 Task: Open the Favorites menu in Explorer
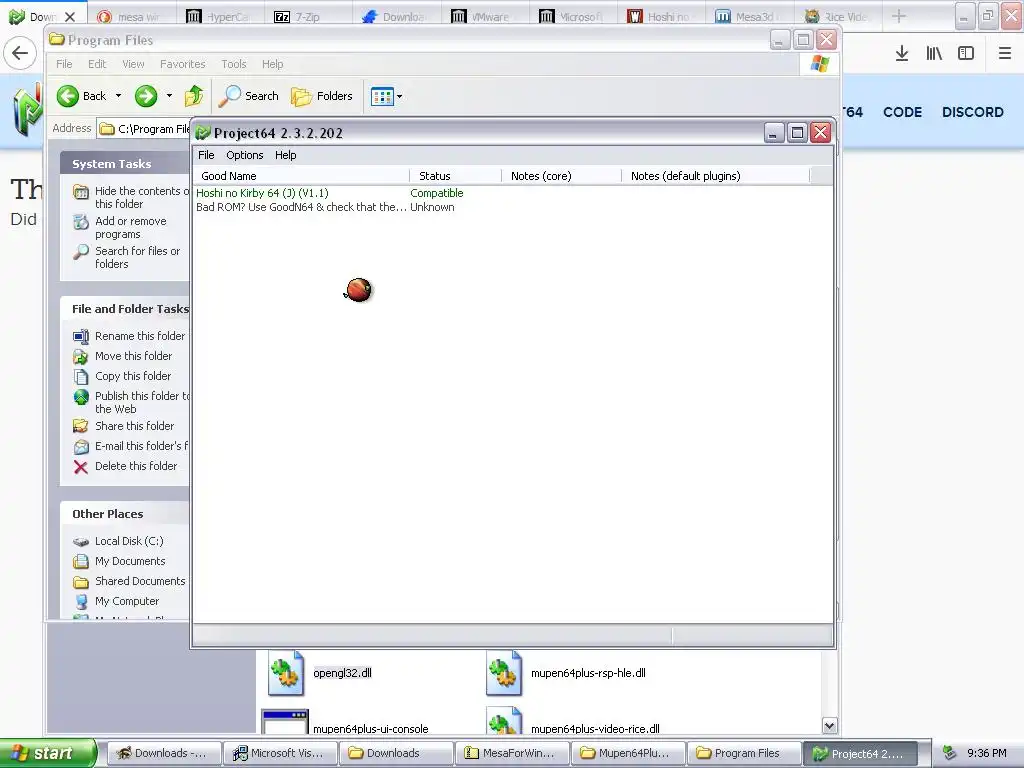point(183,64)
